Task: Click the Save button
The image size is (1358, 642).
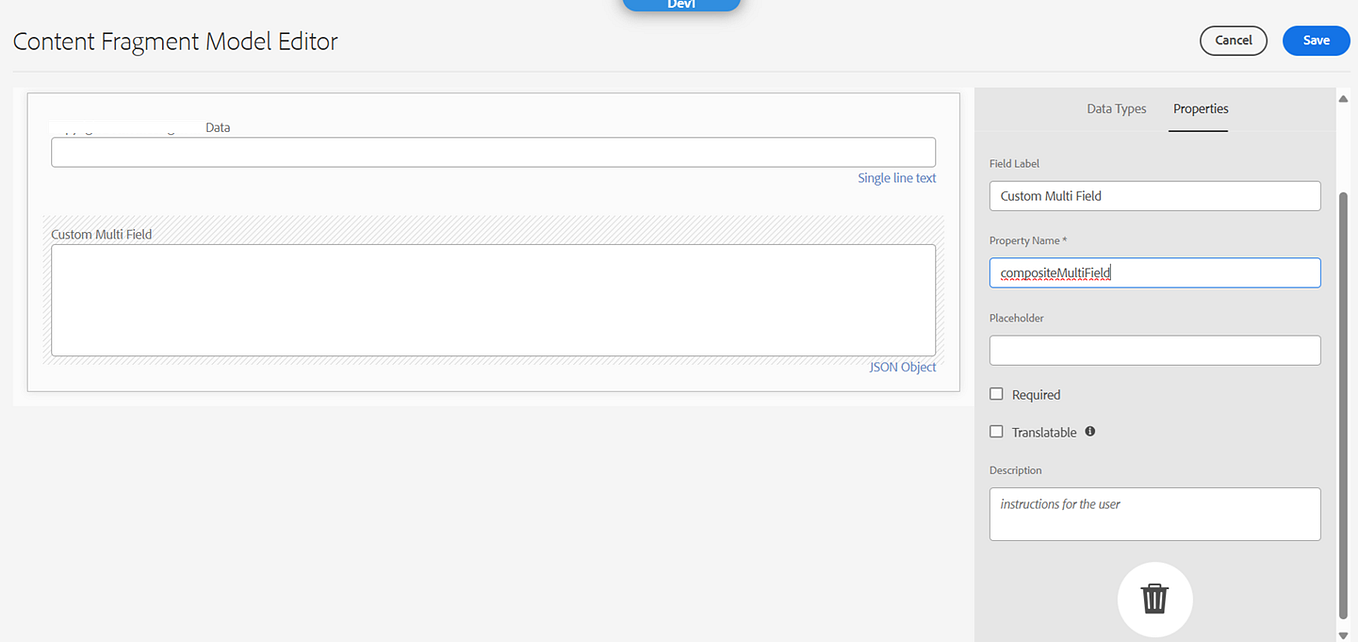Action: [1316, 40]
